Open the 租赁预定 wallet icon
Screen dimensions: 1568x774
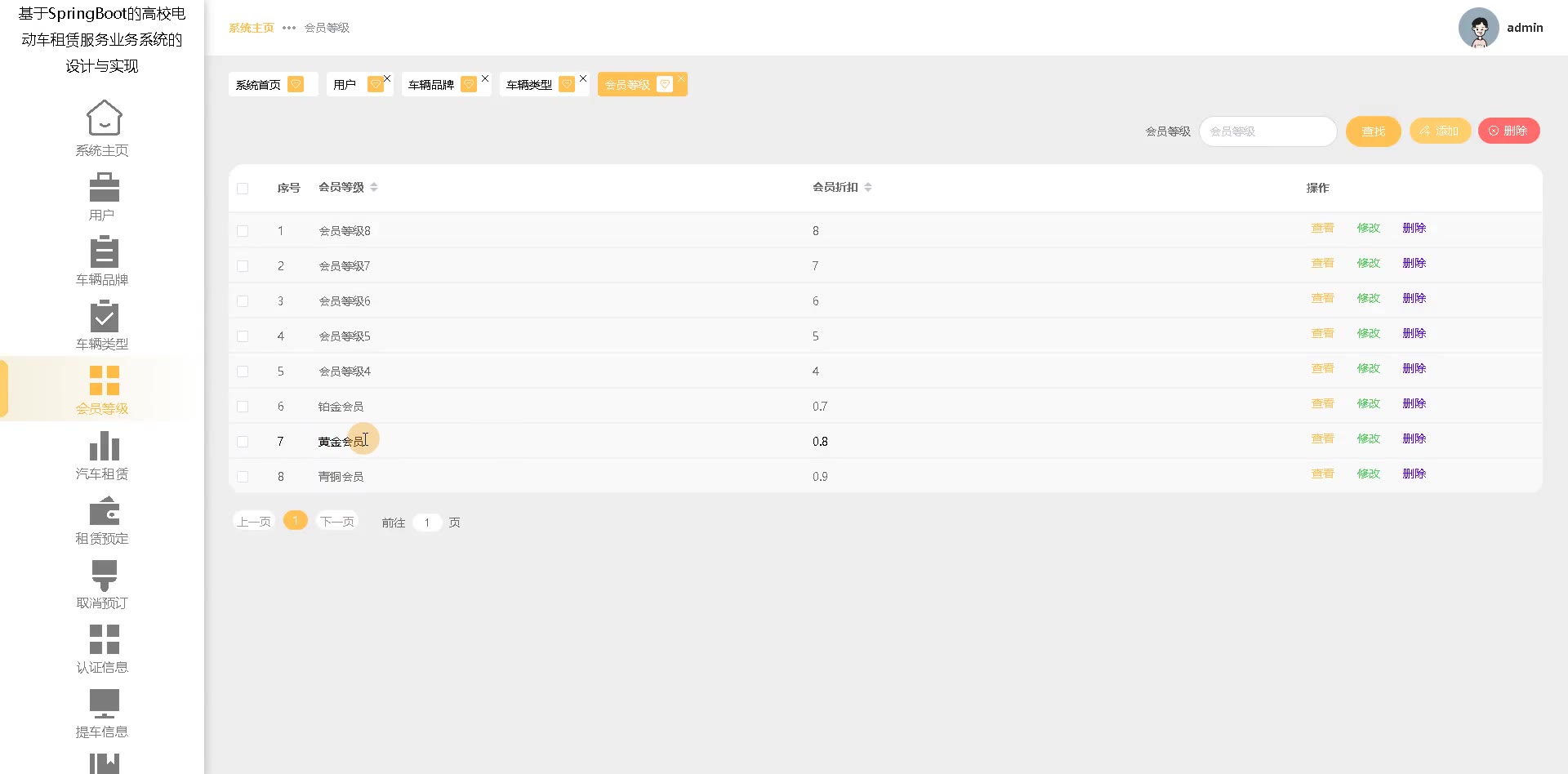pyautogui.click(x=104, y=510)
